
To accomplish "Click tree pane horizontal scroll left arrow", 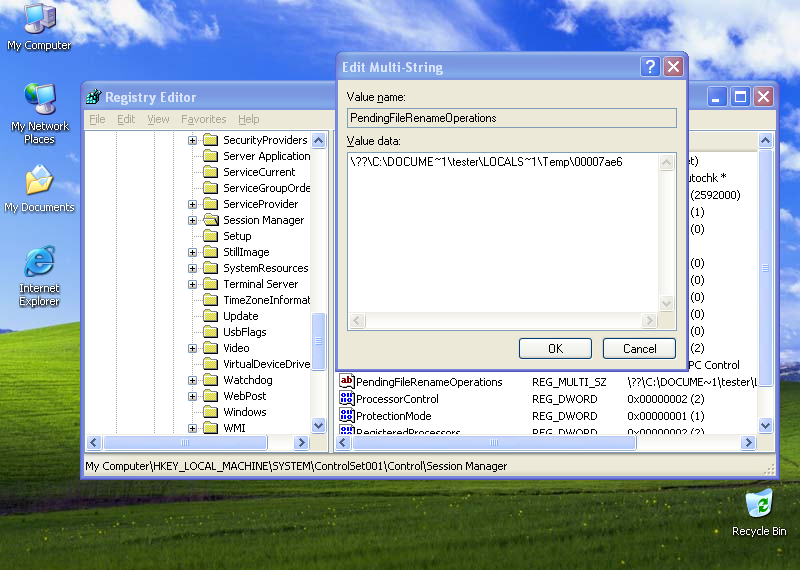I will tap(94, 442).
